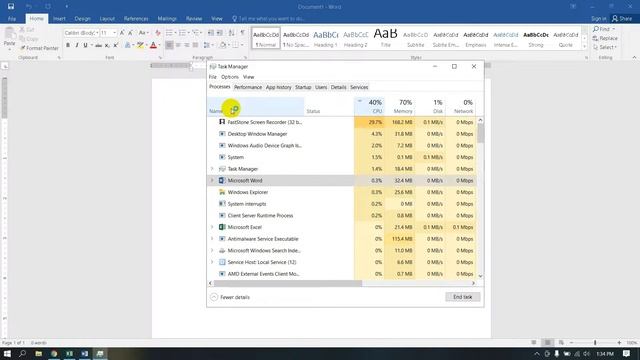The height and width of the screenshot is (360, 640).
Task: Open the Design ribbon tab
Action: [82, 19]
